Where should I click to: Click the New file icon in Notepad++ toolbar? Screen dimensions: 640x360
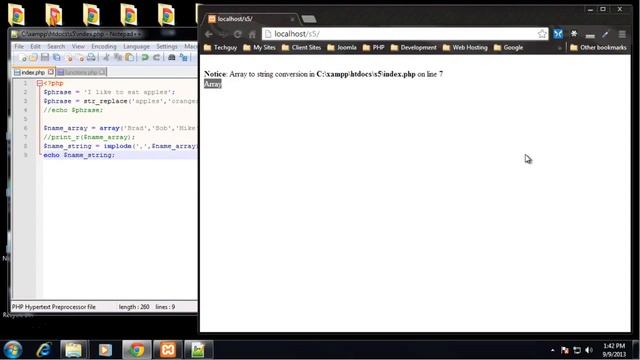(x=22, y=58)
